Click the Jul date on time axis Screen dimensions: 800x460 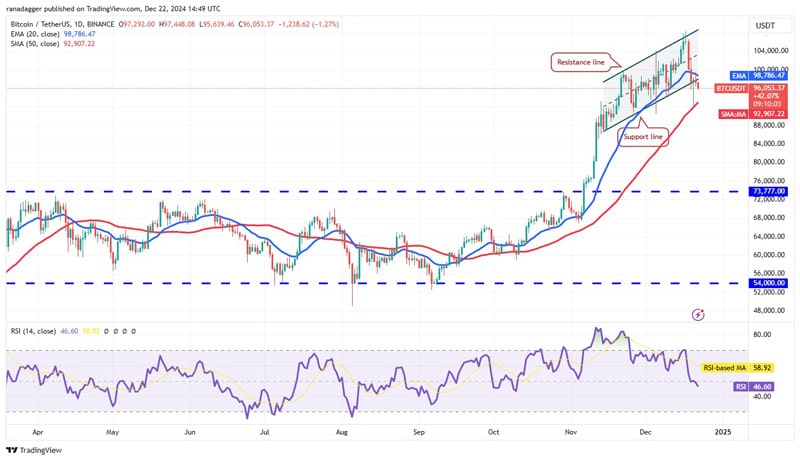click(x=264, y=432)
